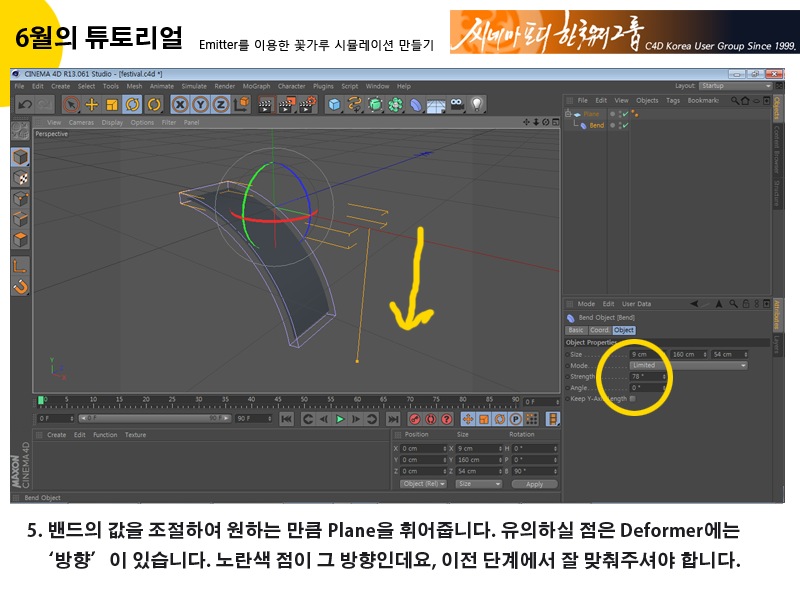The image size is (800, 600).
Task: Toggle Parameter keyframe P icon
Action: point(516,419)
